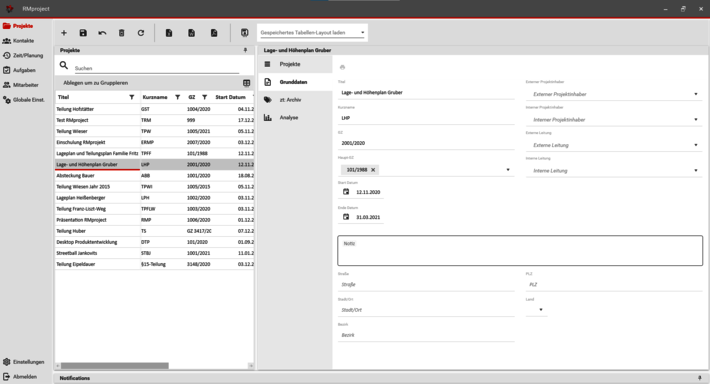
Task: Select the Teilung Franz-Liszt-Weg row
Action: 154,209
